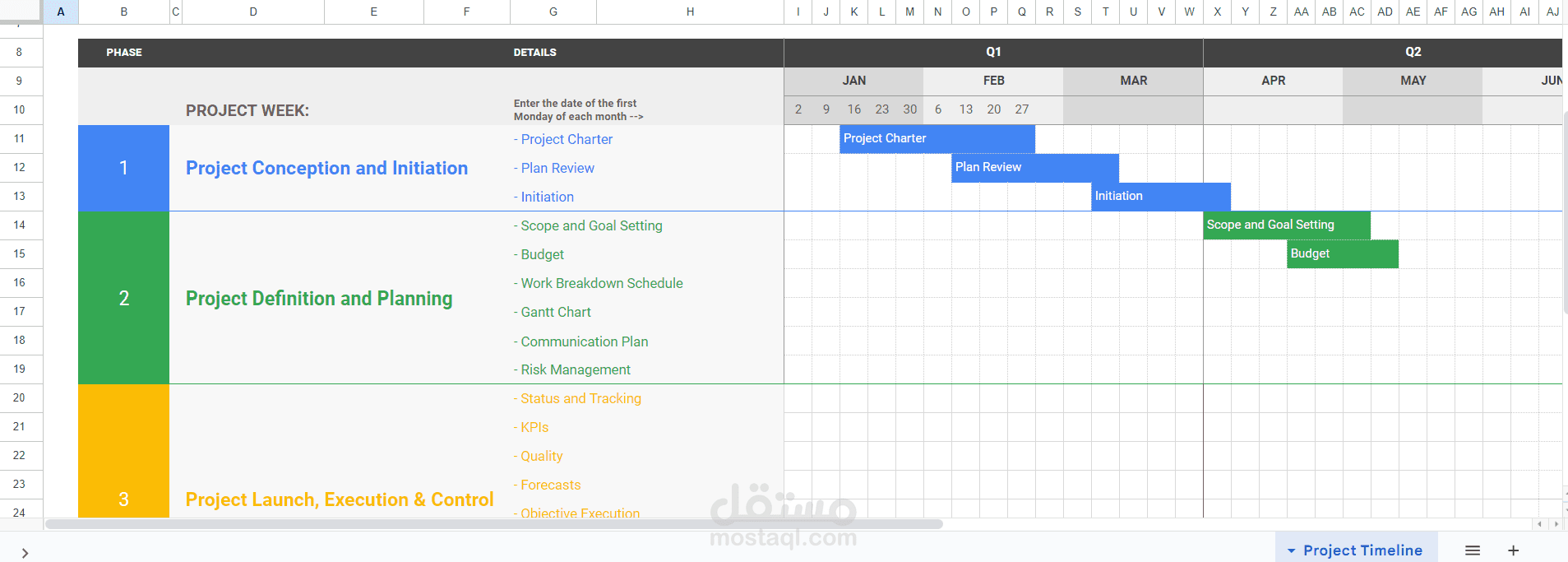Select column G header
1568x562 pixels.
[x=553, y=12]
